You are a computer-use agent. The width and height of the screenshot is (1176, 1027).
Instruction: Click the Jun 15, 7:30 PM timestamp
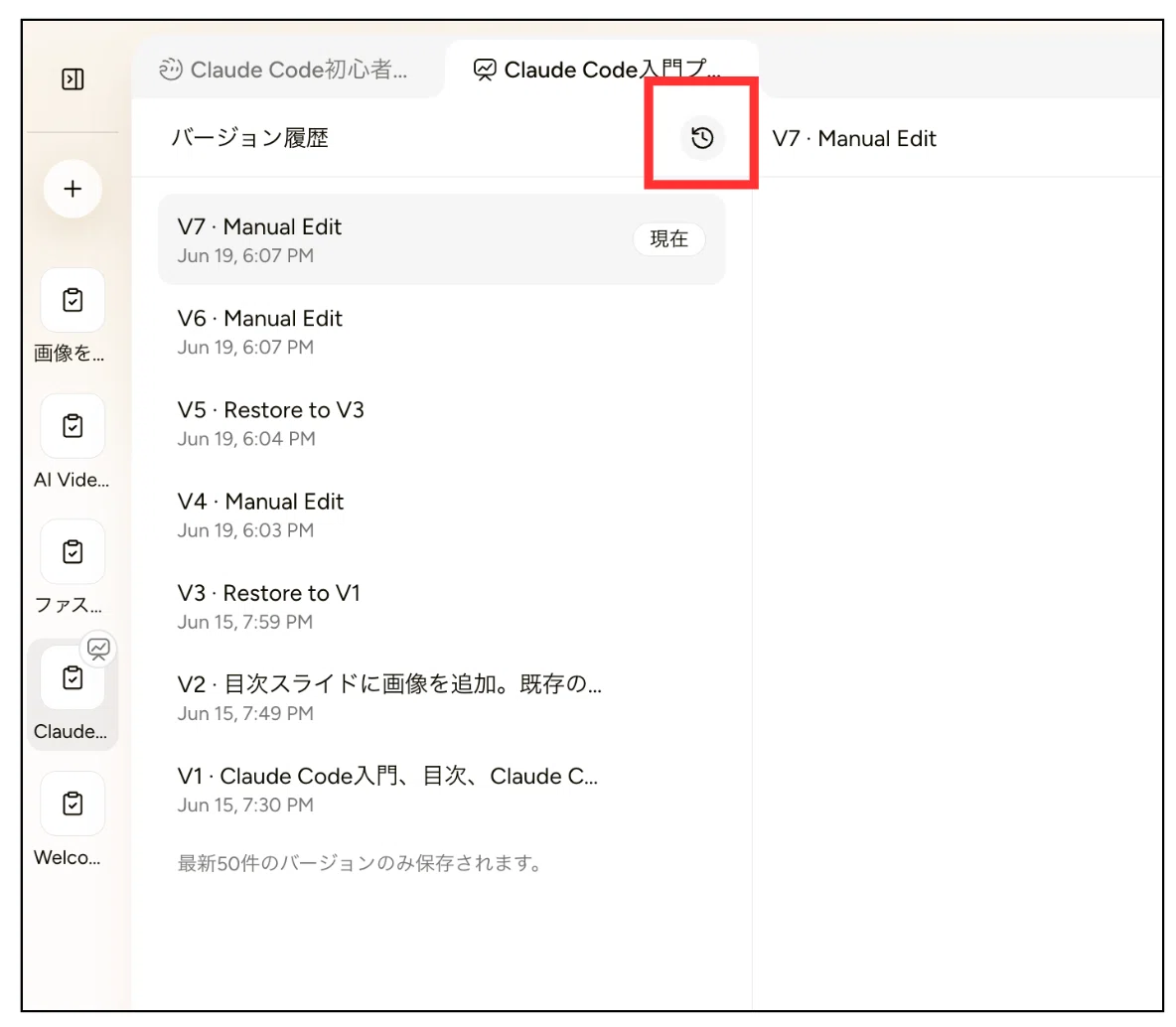pos(245,805)
